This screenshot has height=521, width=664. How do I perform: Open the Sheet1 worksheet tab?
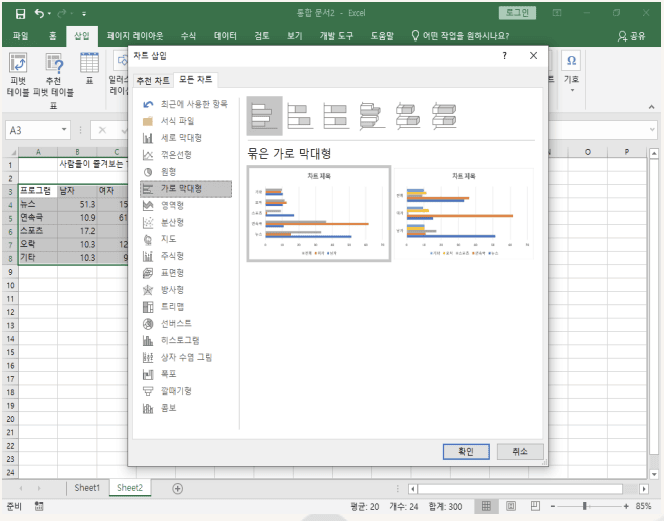(x=87, y=488)
